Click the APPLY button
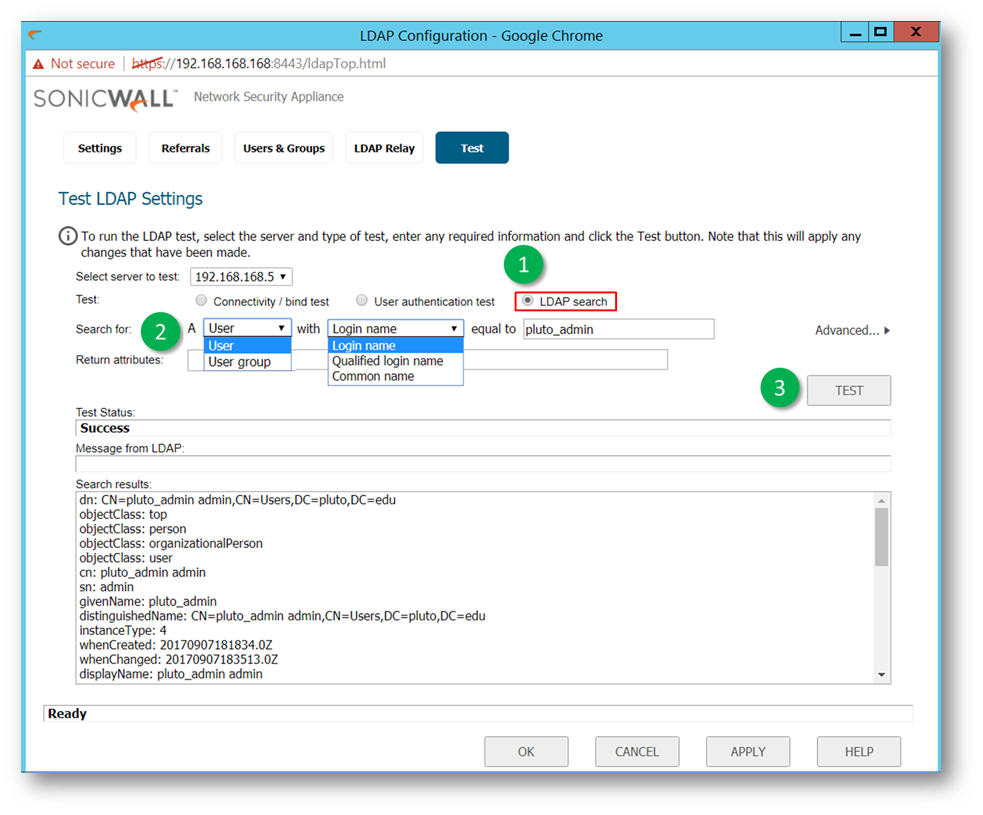 tap(747, 752)
